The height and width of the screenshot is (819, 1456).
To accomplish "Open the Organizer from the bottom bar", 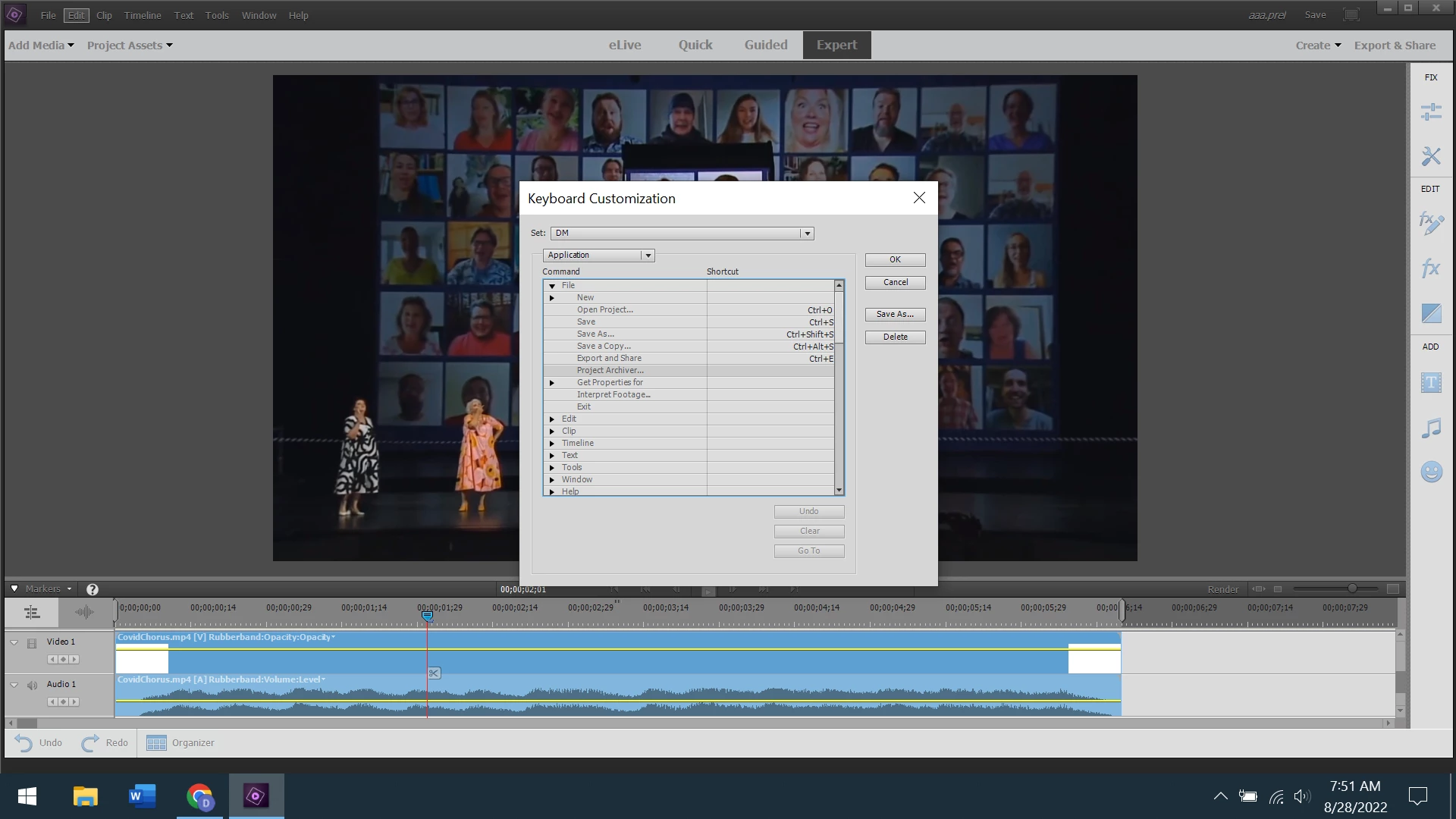I will click(180, 743).
